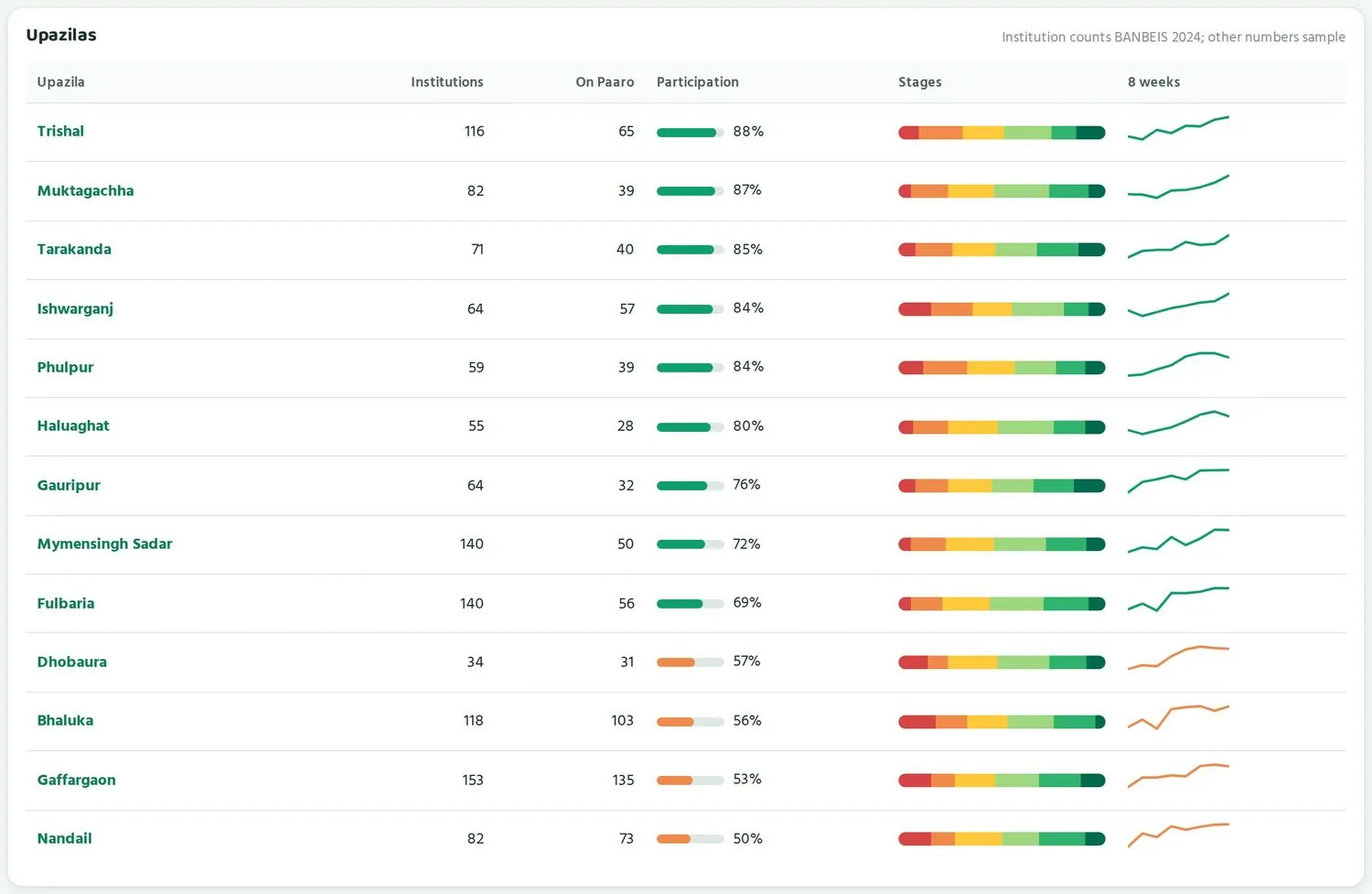Go to the Phulpur upazila page

pyautogui.click(x=65, y=368)
